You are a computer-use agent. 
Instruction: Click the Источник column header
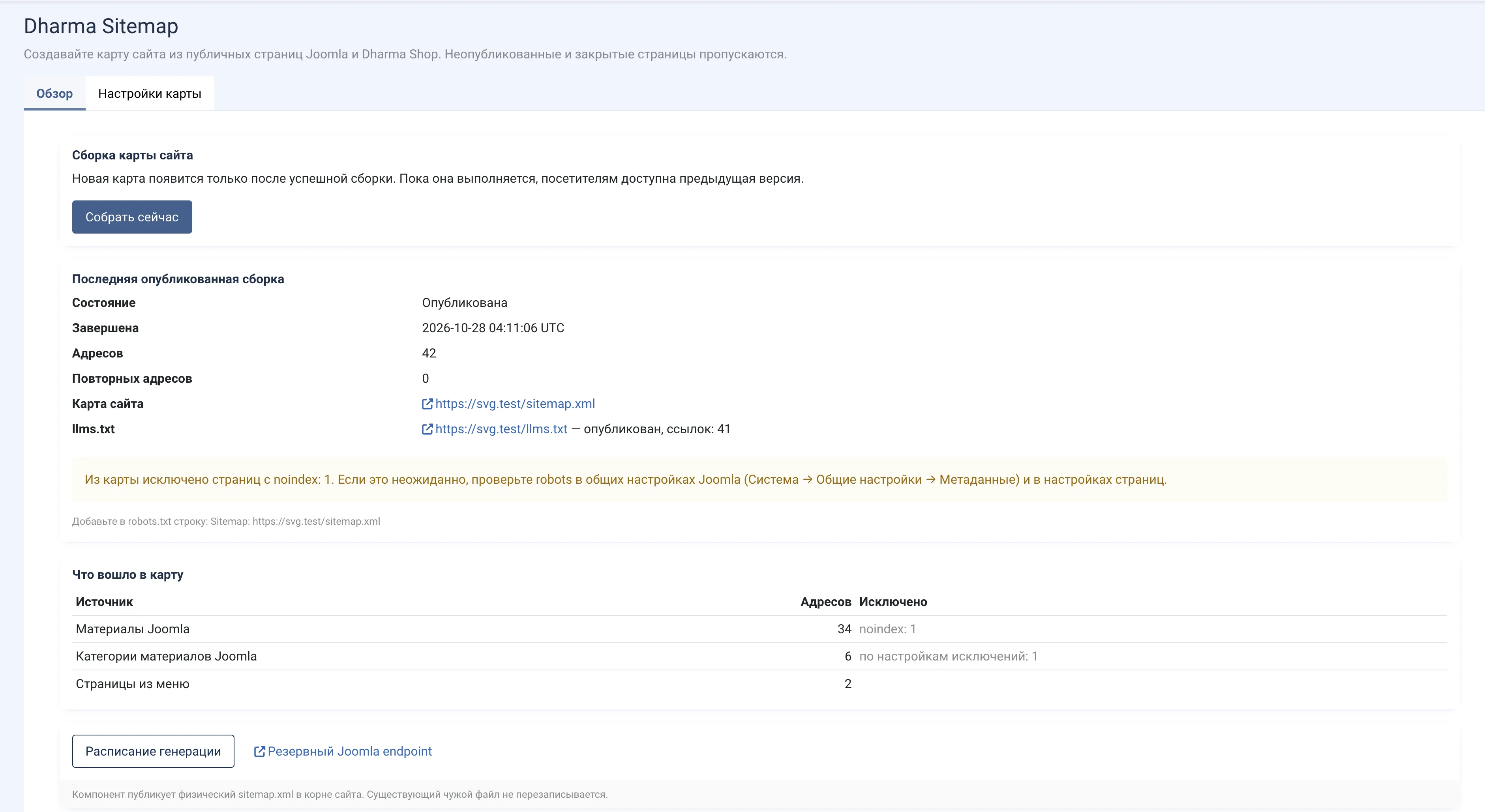(104, 602)
